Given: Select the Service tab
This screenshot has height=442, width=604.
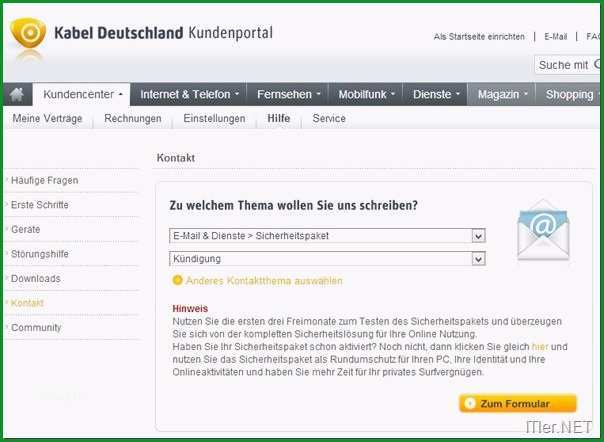Looking at the screenshot, I should click(x=329, y=118).
